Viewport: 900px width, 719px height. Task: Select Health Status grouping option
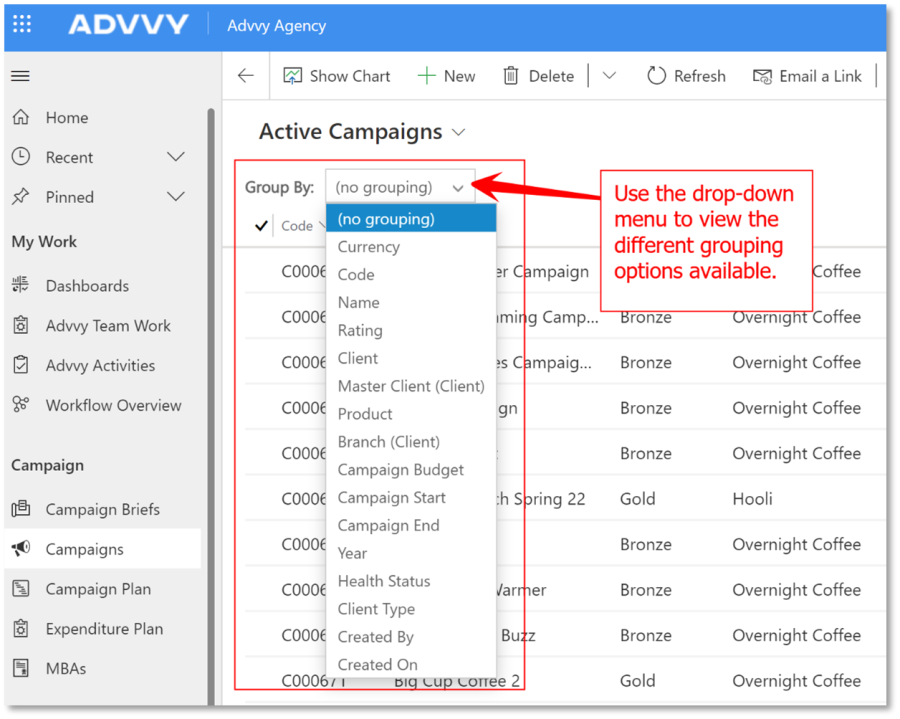tap(384, 581)
